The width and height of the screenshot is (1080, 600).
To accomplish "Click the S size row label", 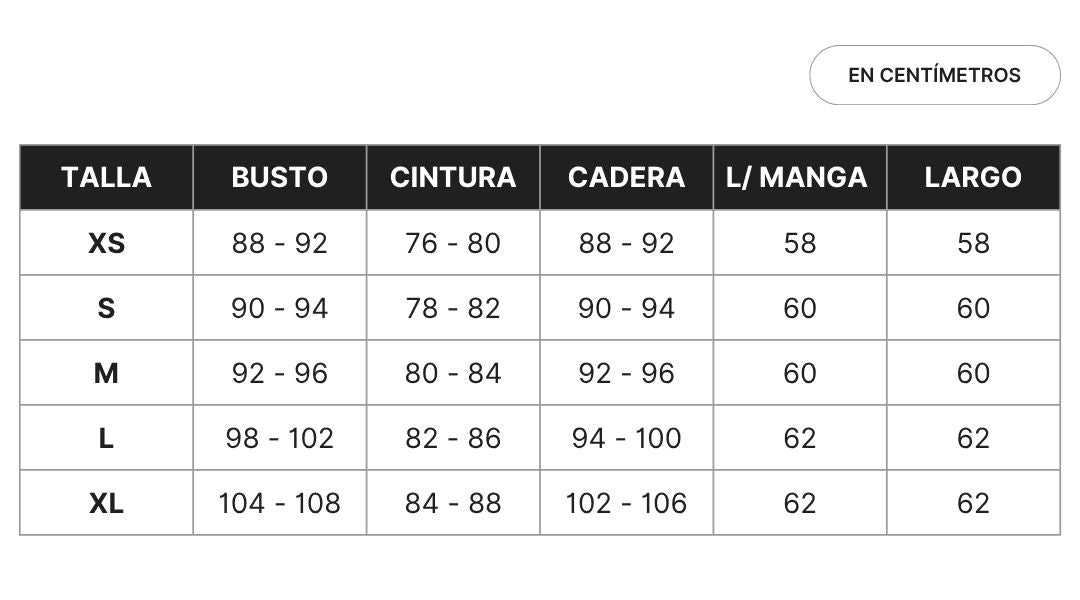I will pyautogui.click(x=106, y=308).
